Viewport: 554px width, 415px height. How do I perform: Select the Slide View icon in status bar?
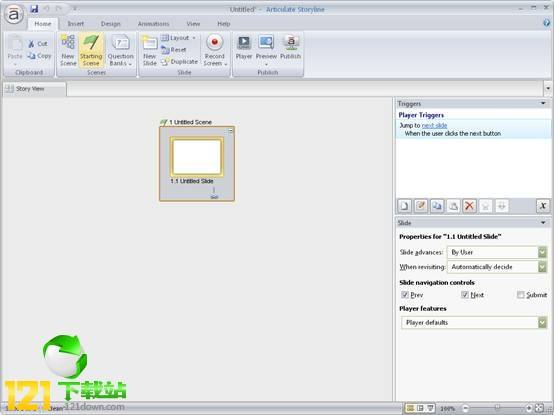pos(420,408)
